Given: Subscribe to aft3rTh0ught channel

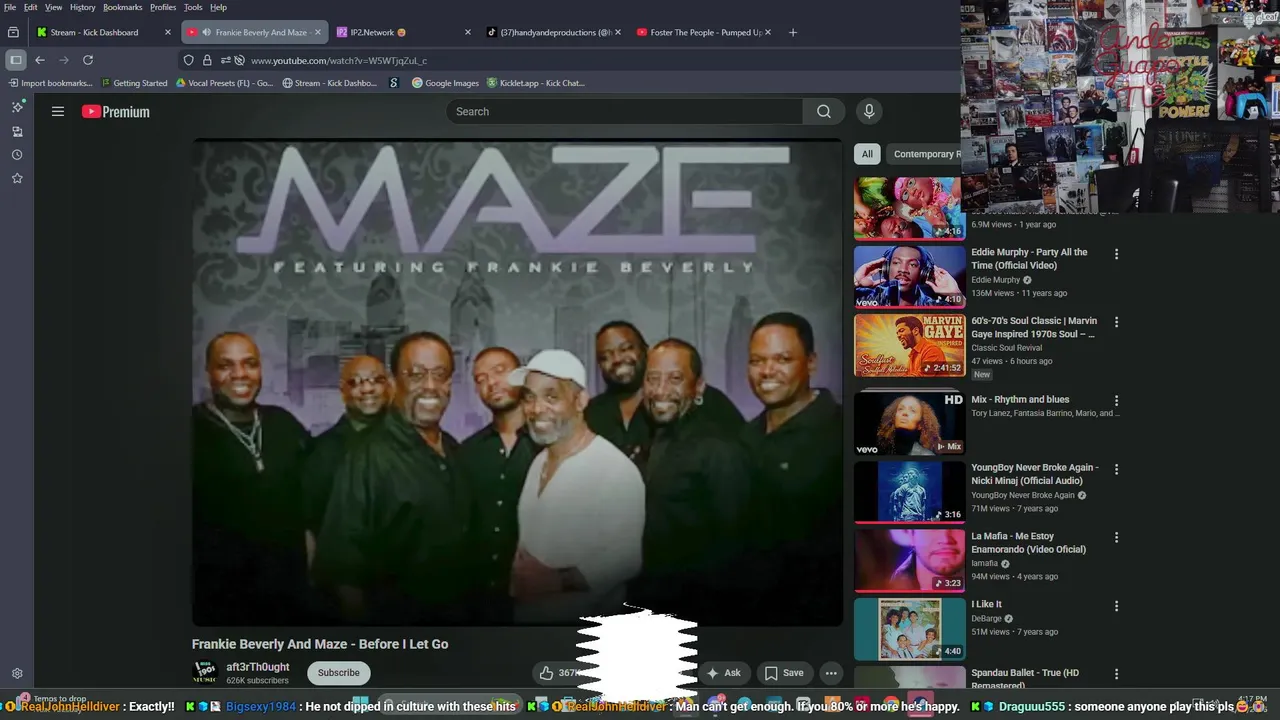Looking at the screenshot, I should coord(339,673).
